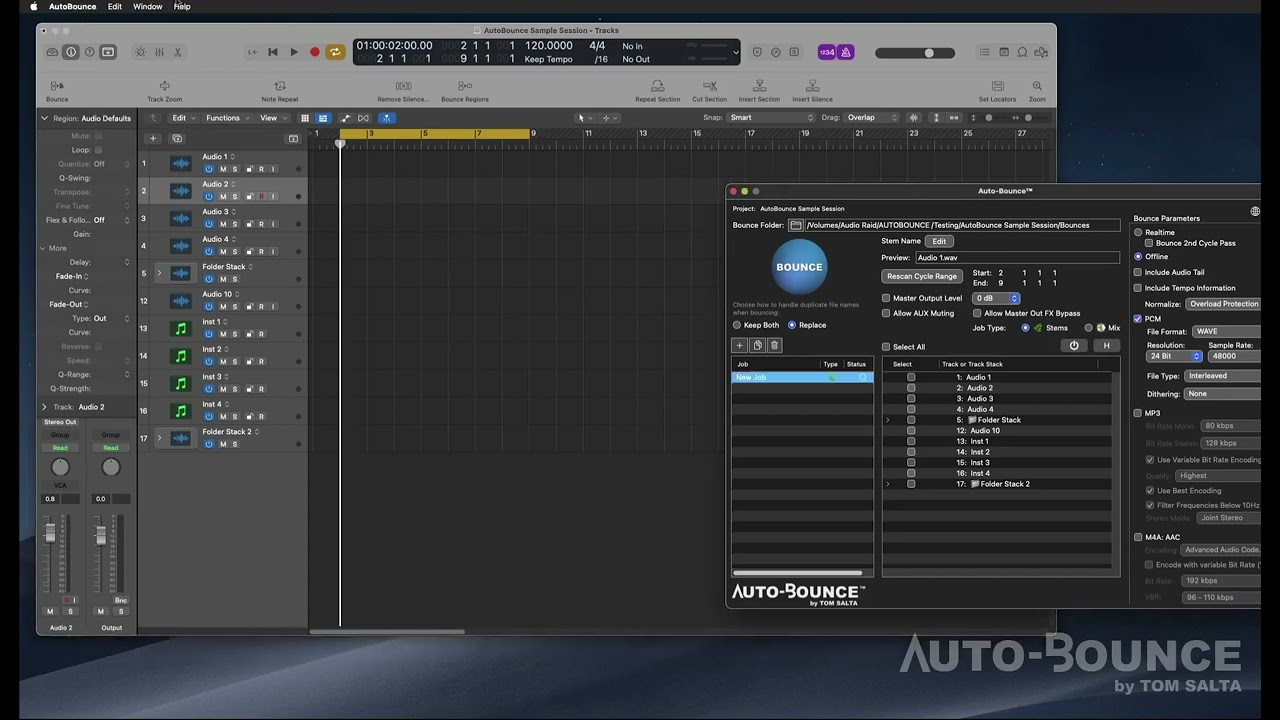Toggle Smart Controls button
The height and width of the screenshot is (720, 1280).
[x=140, y=52]
